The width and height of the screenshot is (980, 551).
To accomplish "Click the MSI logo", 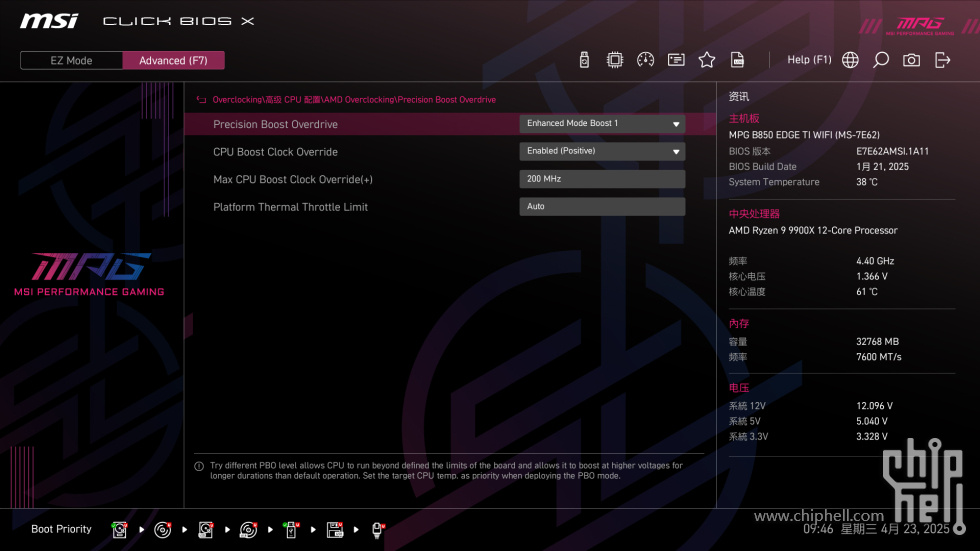I will coord(49,21).
